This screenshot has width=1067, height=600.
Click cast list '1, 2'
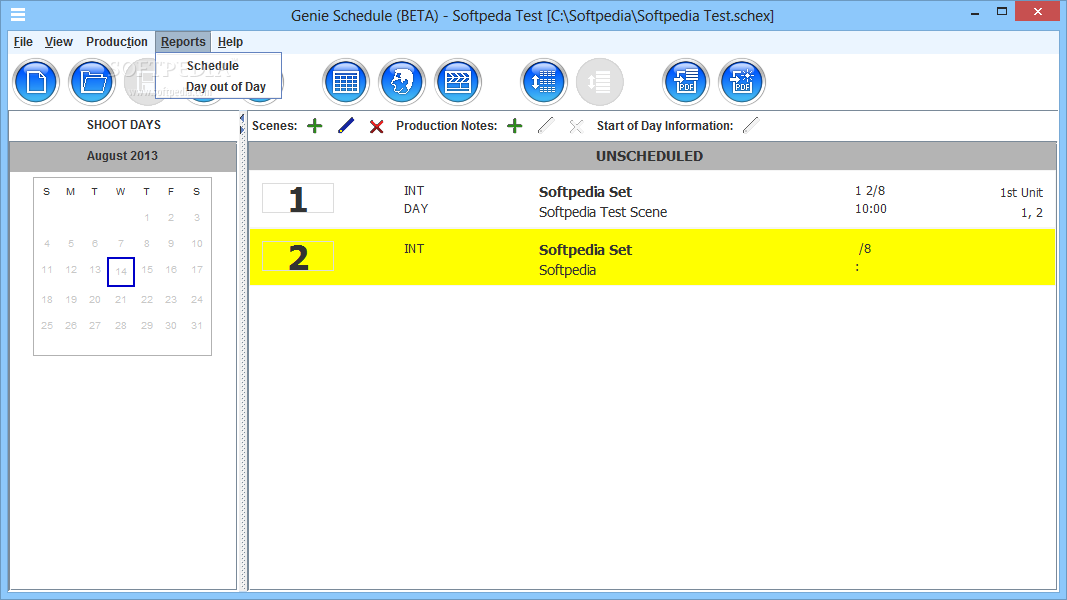[1032, 213]
